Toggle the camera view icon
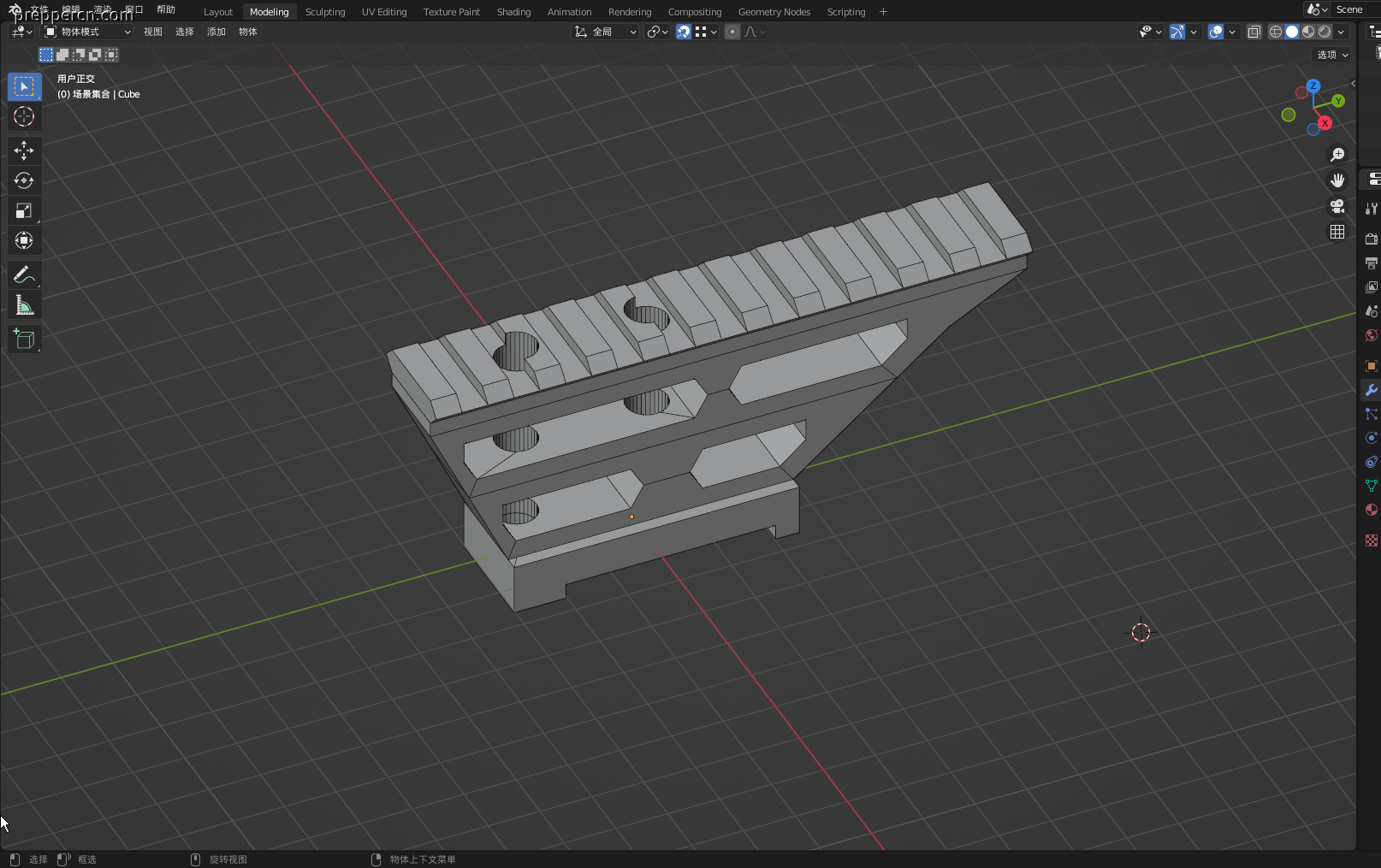The image size is (1381, 868). click(x=1337, y=206)
